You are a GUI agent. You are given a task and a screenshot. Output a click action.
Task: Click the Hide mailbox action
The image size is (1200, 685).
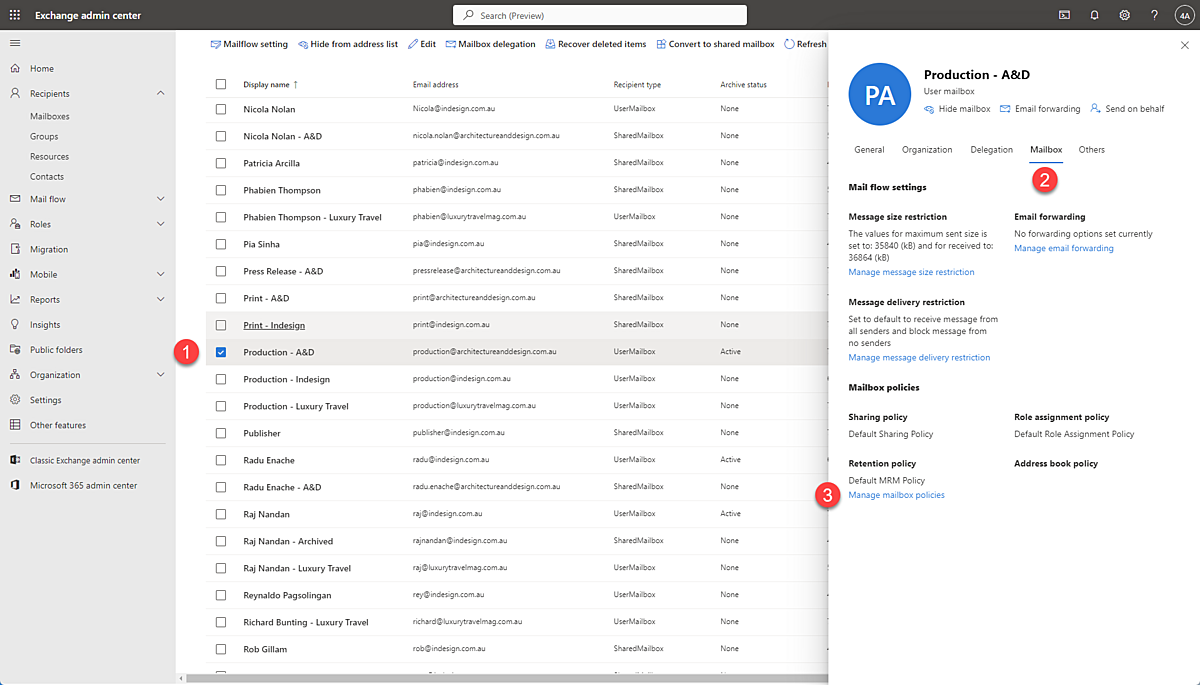[x=957, y=108]
